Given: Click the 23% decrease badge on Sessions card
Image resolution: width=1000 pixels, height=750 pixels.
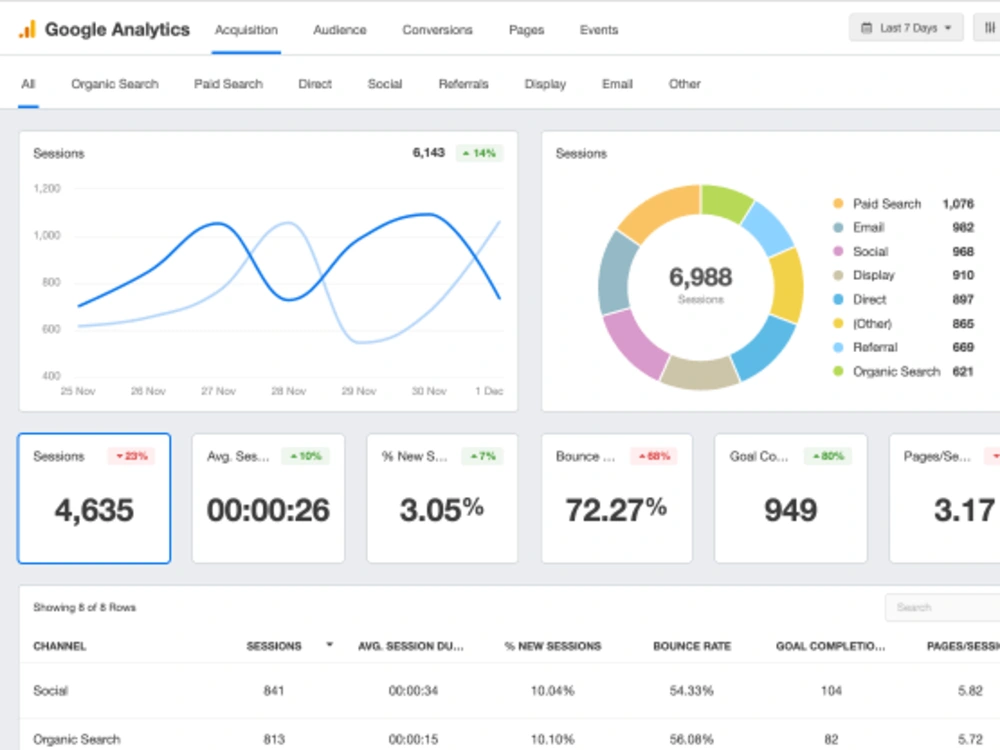Looking at the screenshot, I should pyautogui.click(x=131, y=456).
